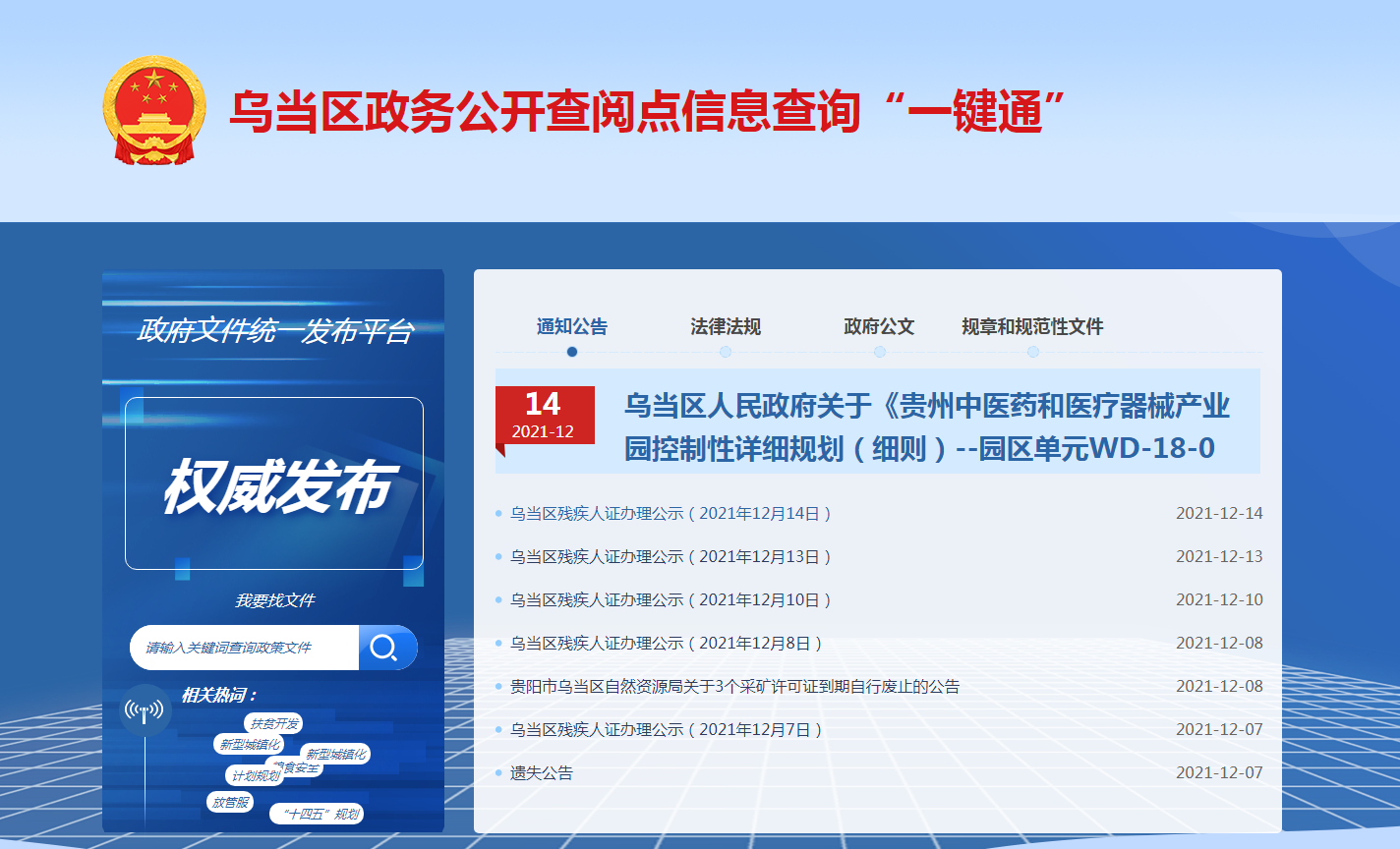Choose the 放管服 hot keyword tag

(231, 802)
